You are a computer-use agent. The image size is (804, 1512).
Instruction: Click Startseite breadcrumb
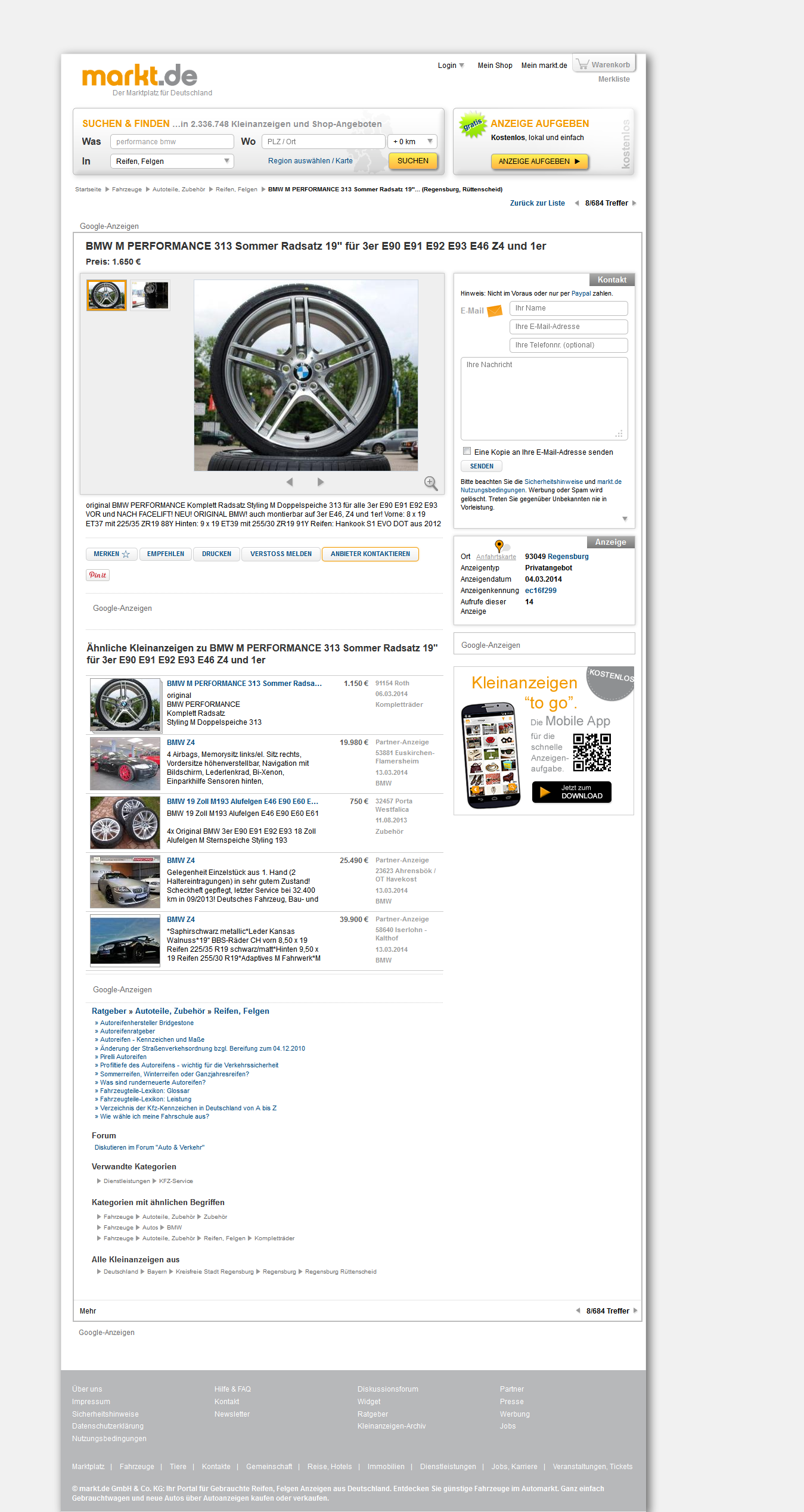88,190
